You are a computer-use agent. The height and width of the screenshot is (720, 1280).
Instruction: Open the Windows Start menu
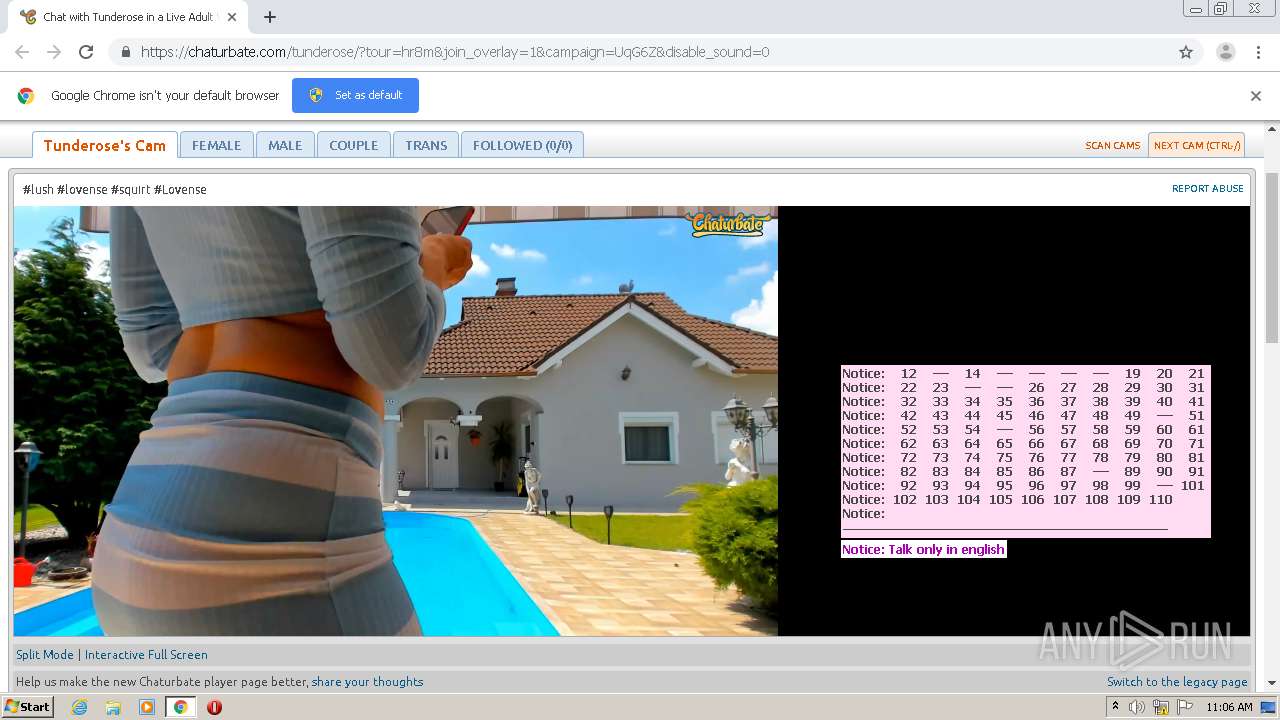click(x=28, y=706)
